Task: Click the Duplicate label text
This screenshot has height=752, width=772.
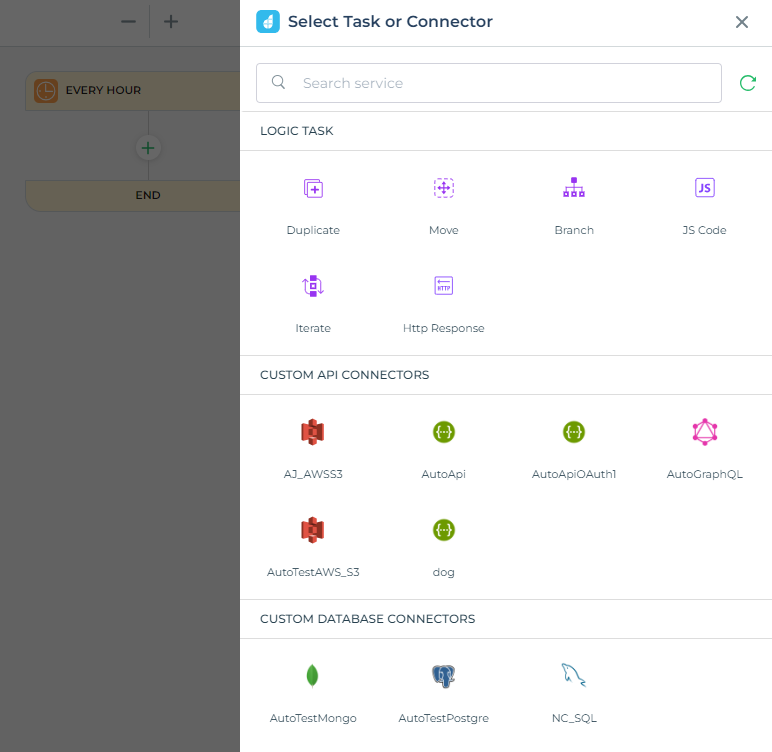Action: coord(313,230)
